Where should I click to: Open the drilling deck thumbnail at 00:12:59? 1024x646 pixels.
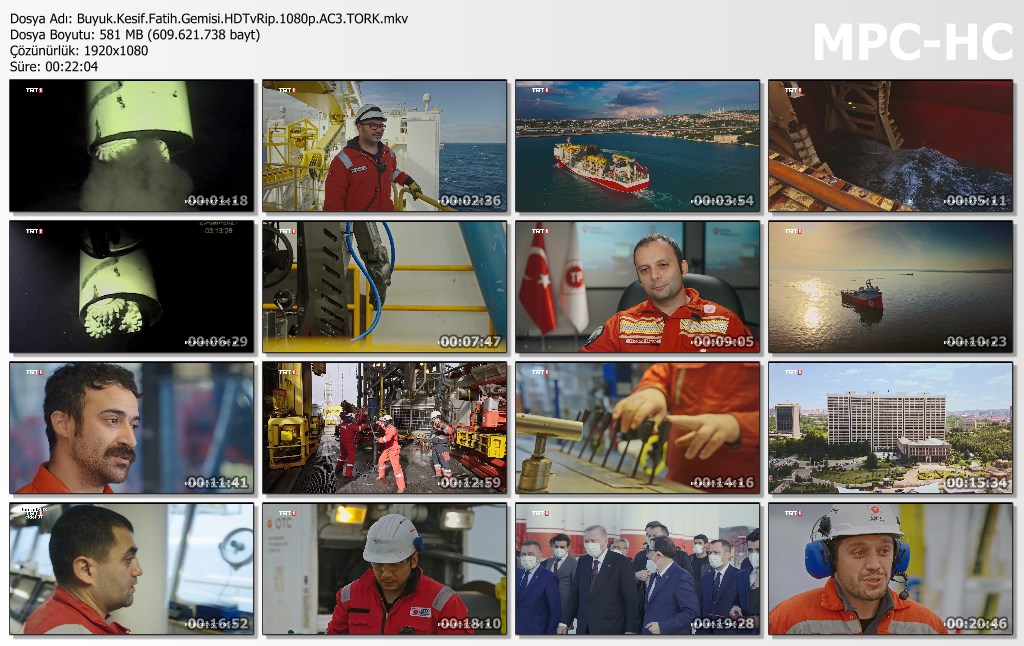[x=385, y=428]
